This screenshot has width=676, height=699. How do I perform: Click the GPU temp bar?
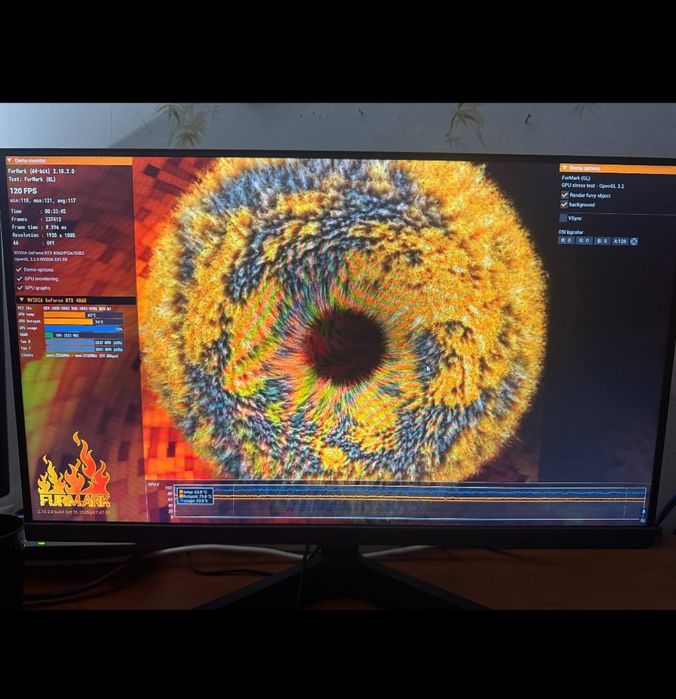83,315
